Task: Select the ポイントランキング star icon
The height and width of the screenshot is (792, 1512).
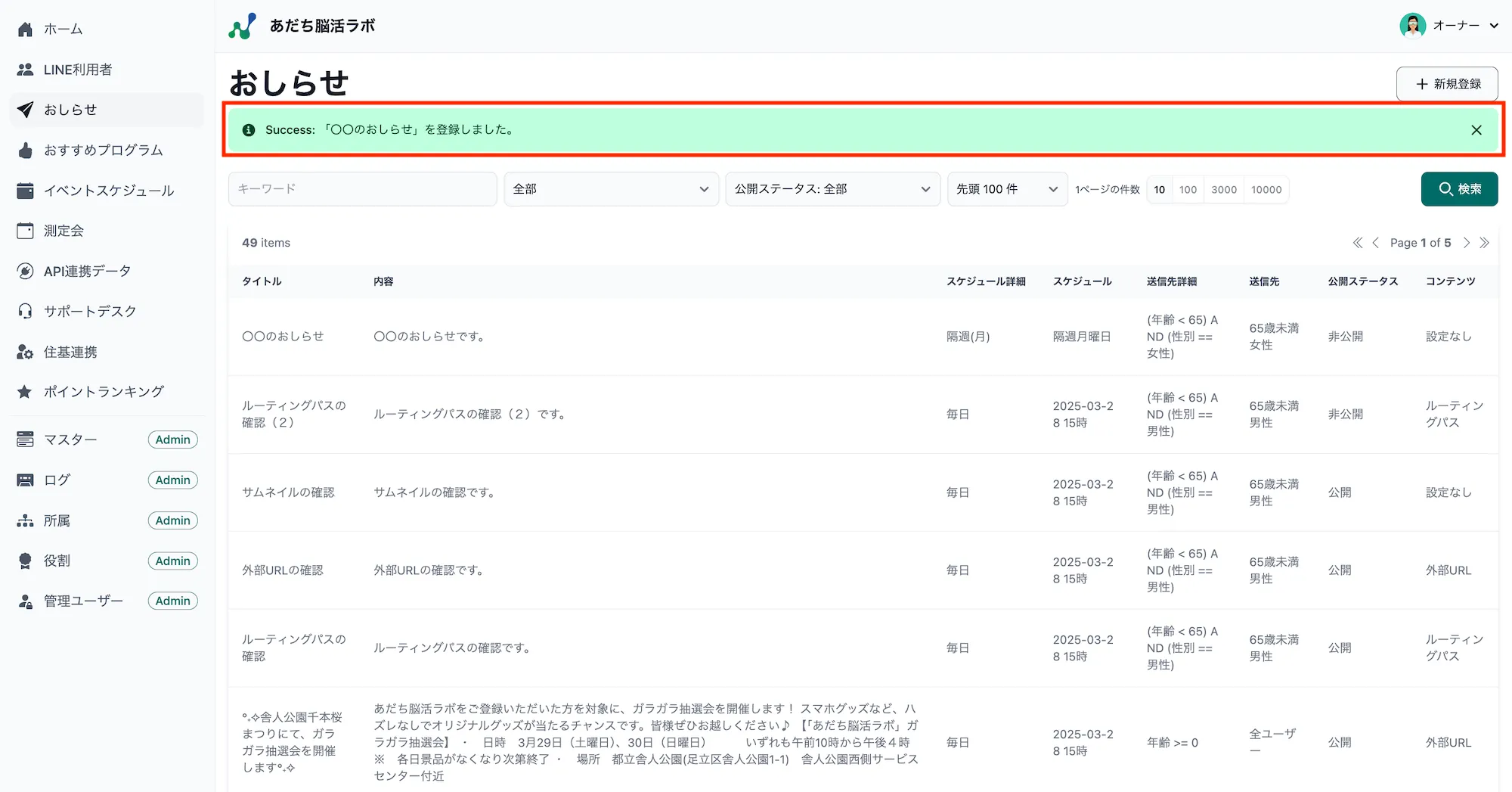Action: 24,391
